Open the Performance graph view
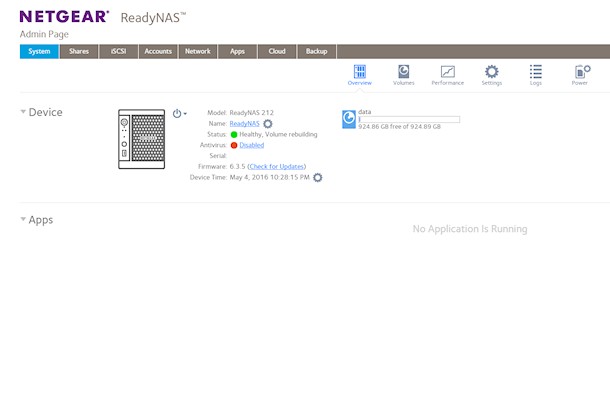Image resolution: width=610 pixels, height=406 pixels. pyautogui.click(x=447, y=74)
